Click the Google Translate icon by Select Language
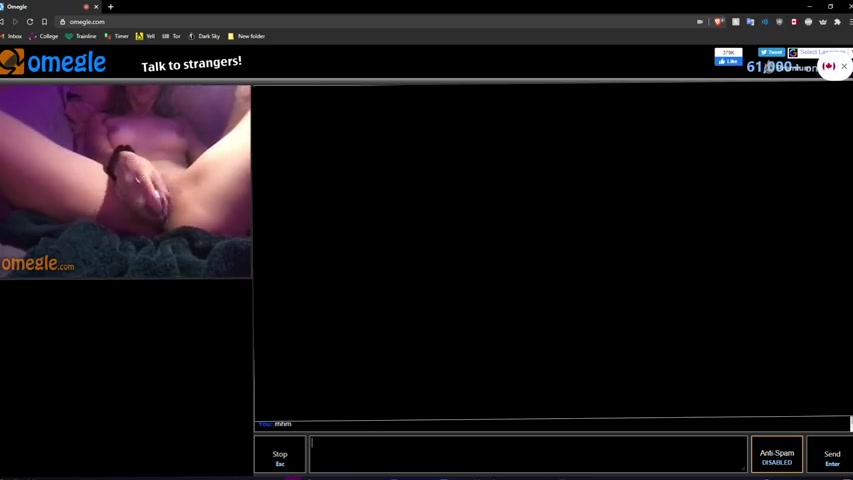This screenshot has height=480, width=853. (793, 52)
